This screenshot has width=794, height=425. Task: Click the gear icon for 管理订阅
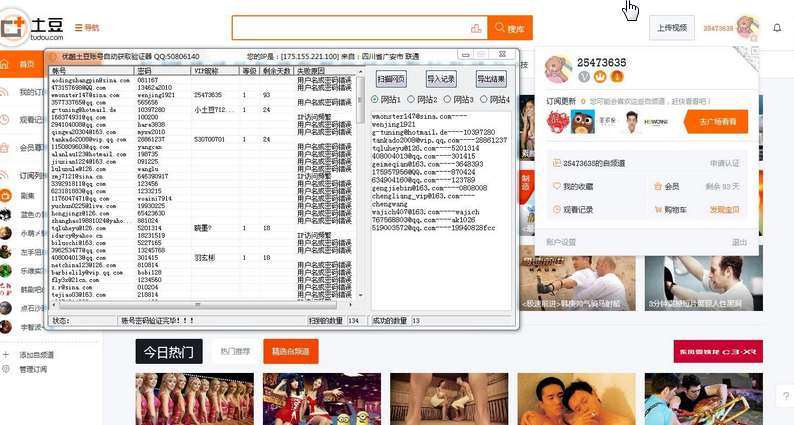[x=6, y=369]
